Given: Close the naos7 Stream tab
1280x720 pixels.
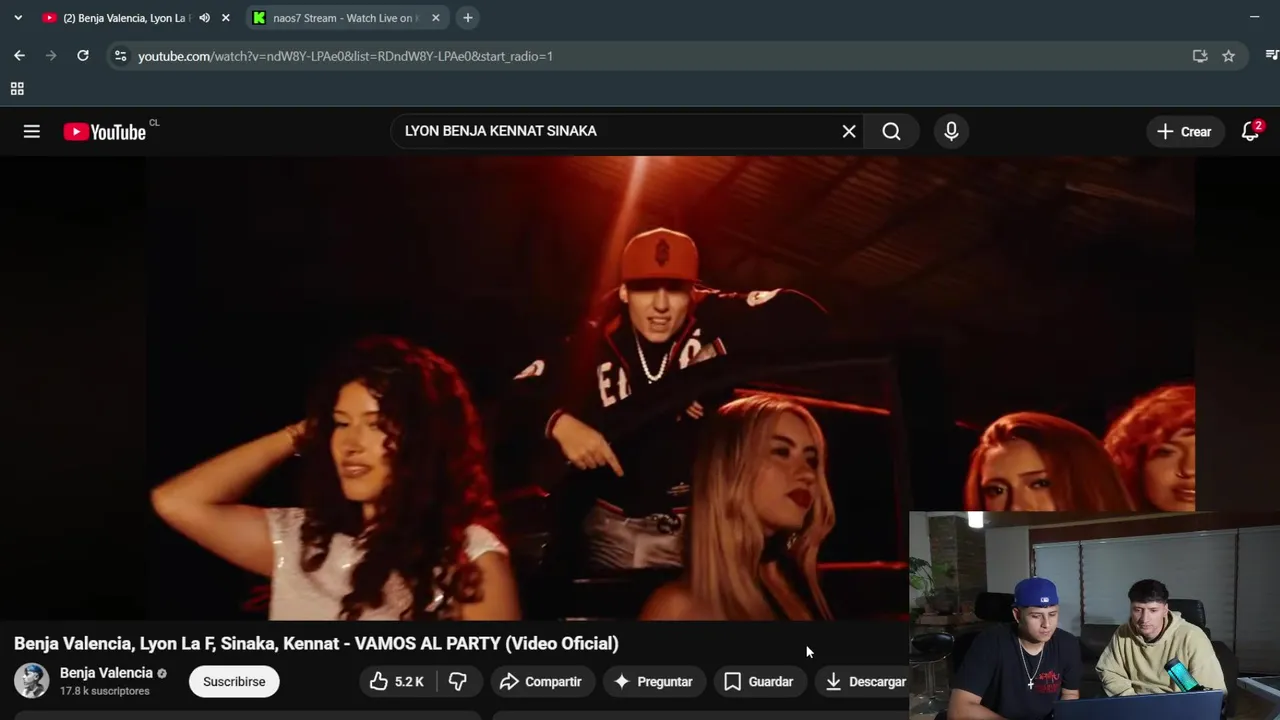Looking at the screenshot, I should (x=435, y=18).
